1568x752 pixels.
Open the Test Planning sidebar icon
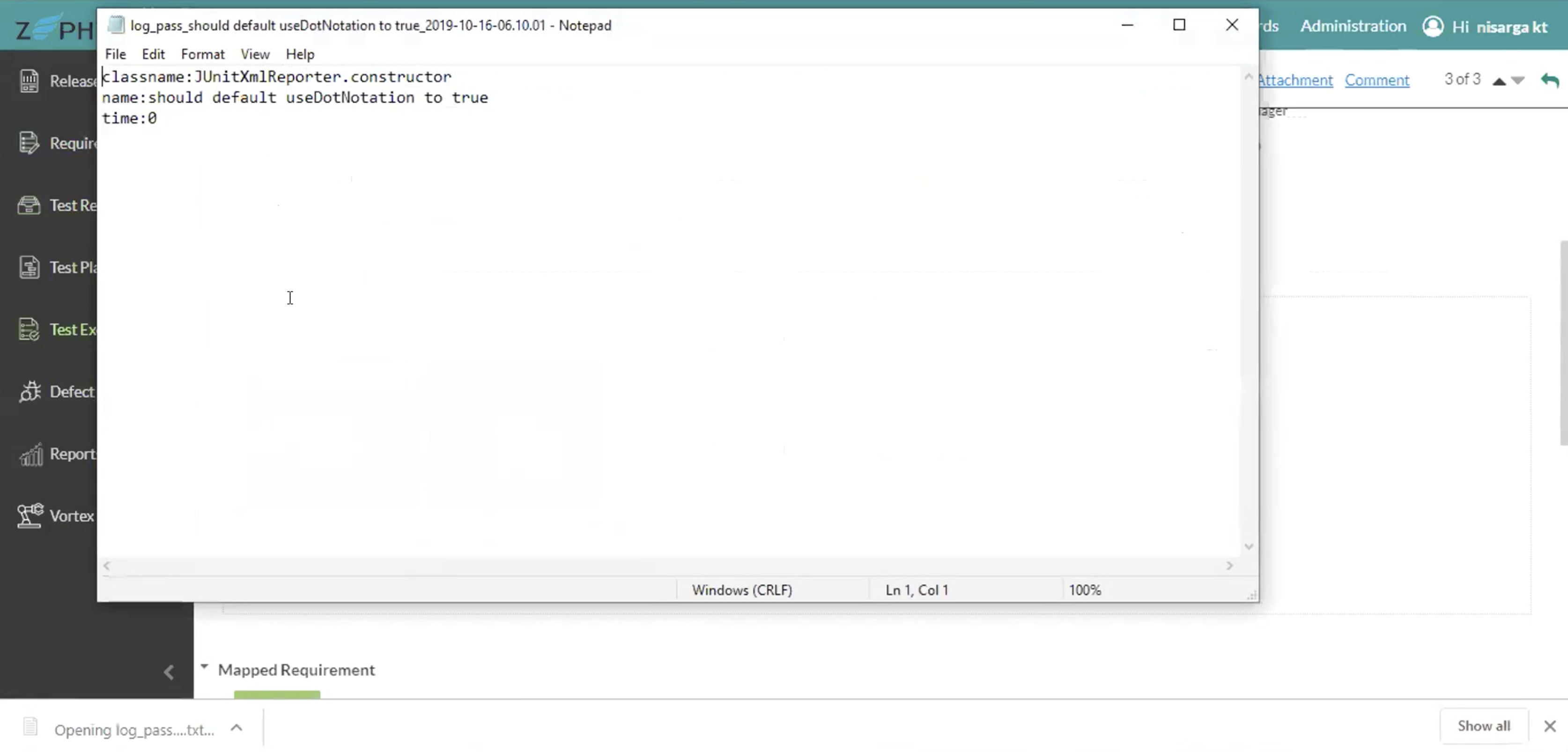pos(29,267)
